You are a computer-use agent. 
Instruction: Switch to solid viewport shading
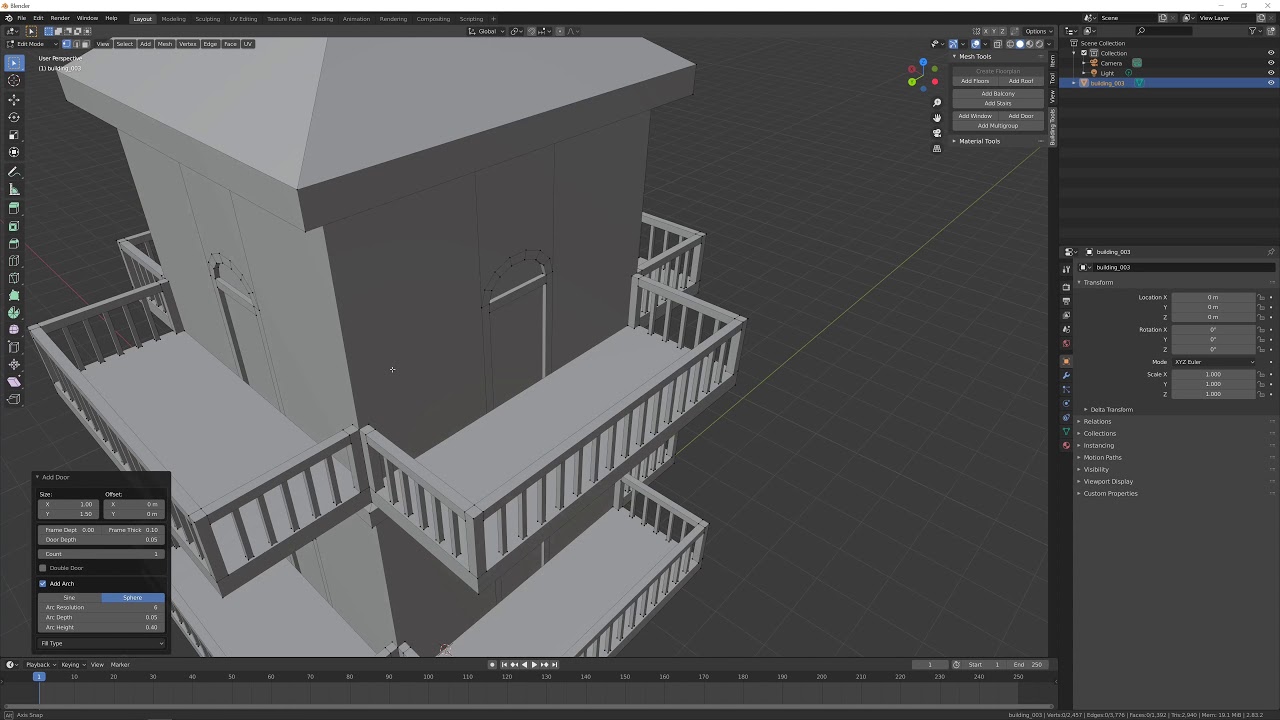1020,44
